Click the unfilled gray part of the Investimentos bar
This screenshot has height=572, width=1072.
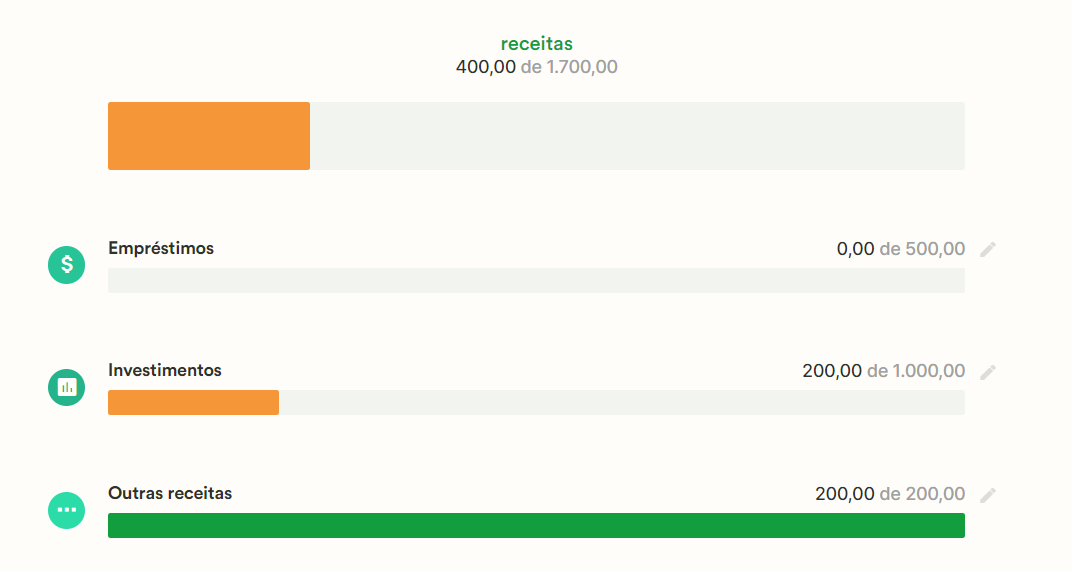[x=622, y=403]
